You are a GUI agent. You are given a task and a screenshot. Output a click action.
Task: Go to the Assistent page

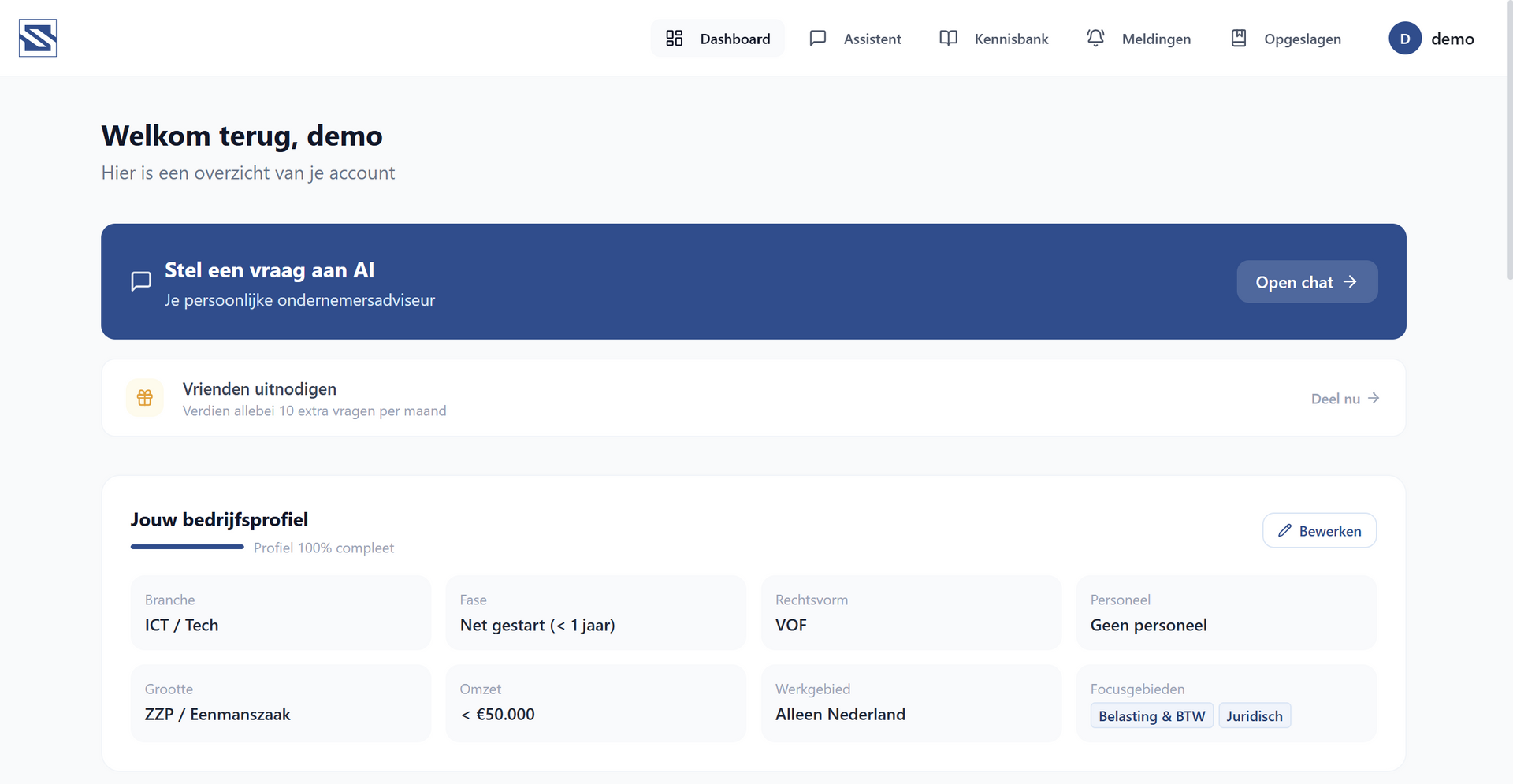(x=855, y=38)
